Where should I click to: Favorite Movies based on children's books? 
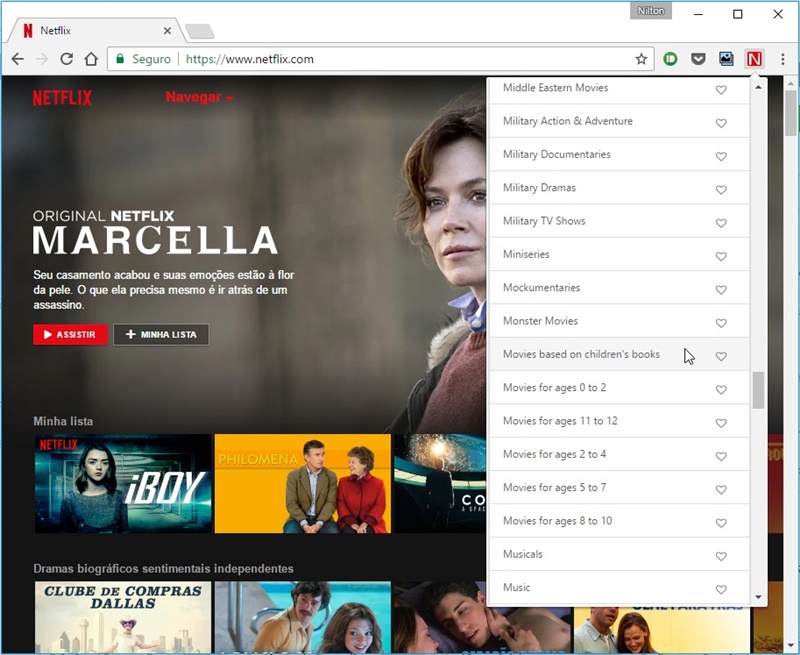721,357
